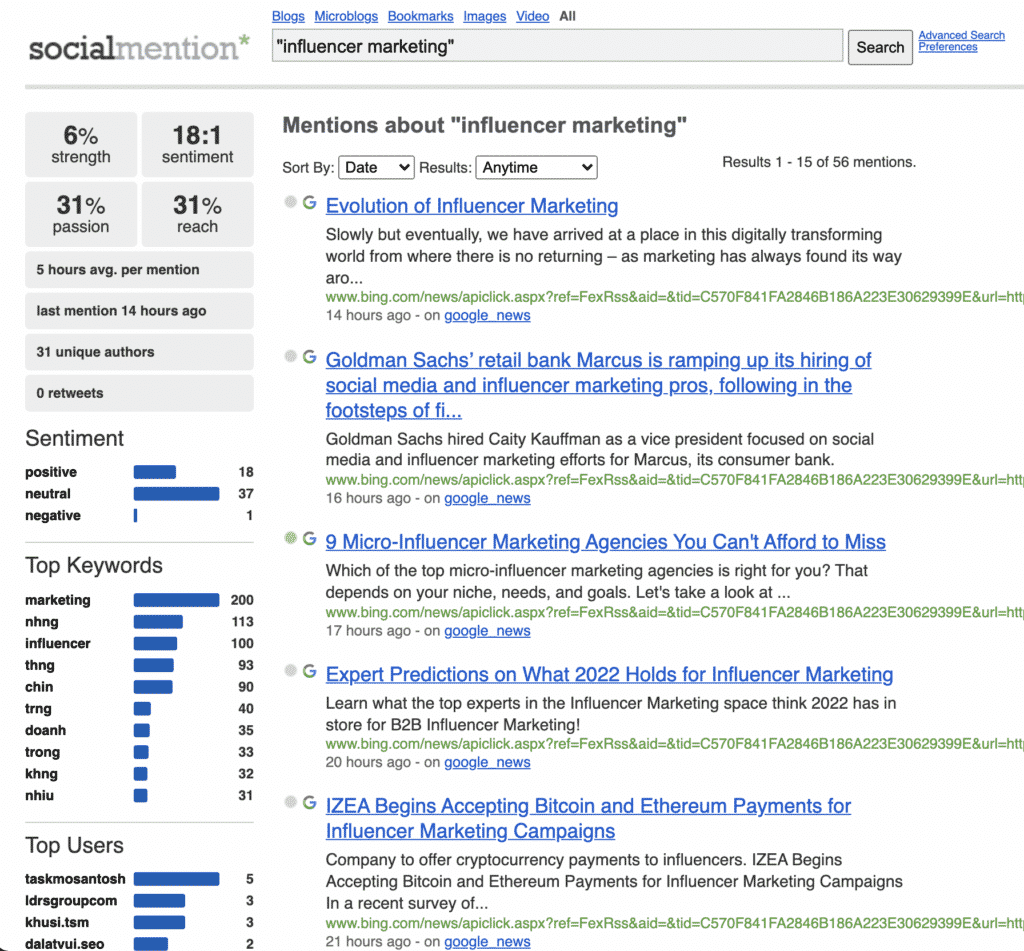
Task: Select the Blogs search filter
Action: [288, 16]
